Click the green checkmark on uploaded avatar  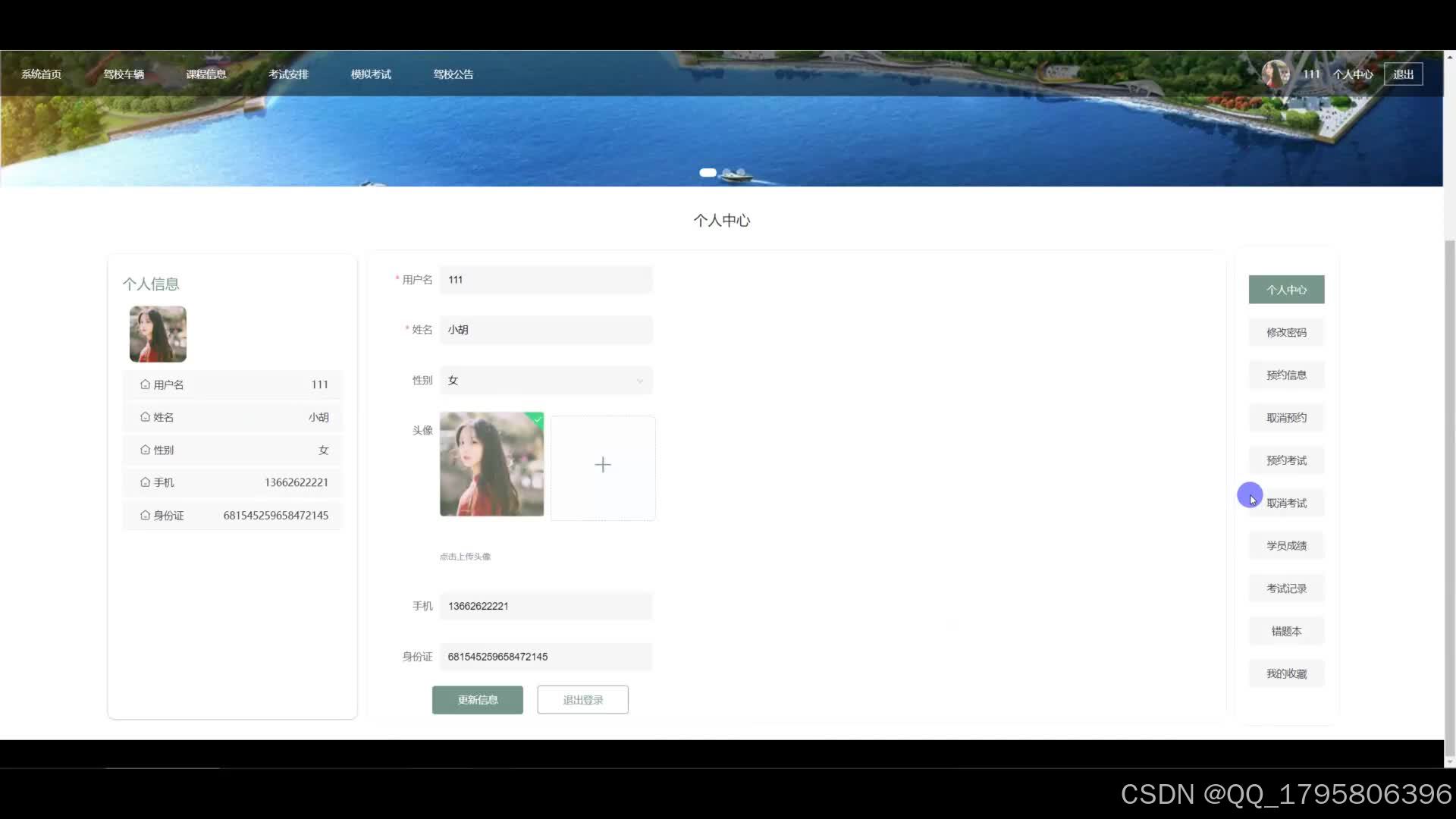[x=538, y=419]
